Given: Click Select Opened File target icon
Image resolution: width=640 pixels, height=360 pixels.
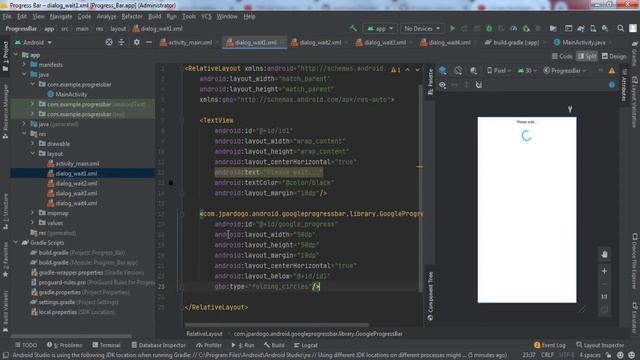Looking at the screenshot, I should click(109, 42).
